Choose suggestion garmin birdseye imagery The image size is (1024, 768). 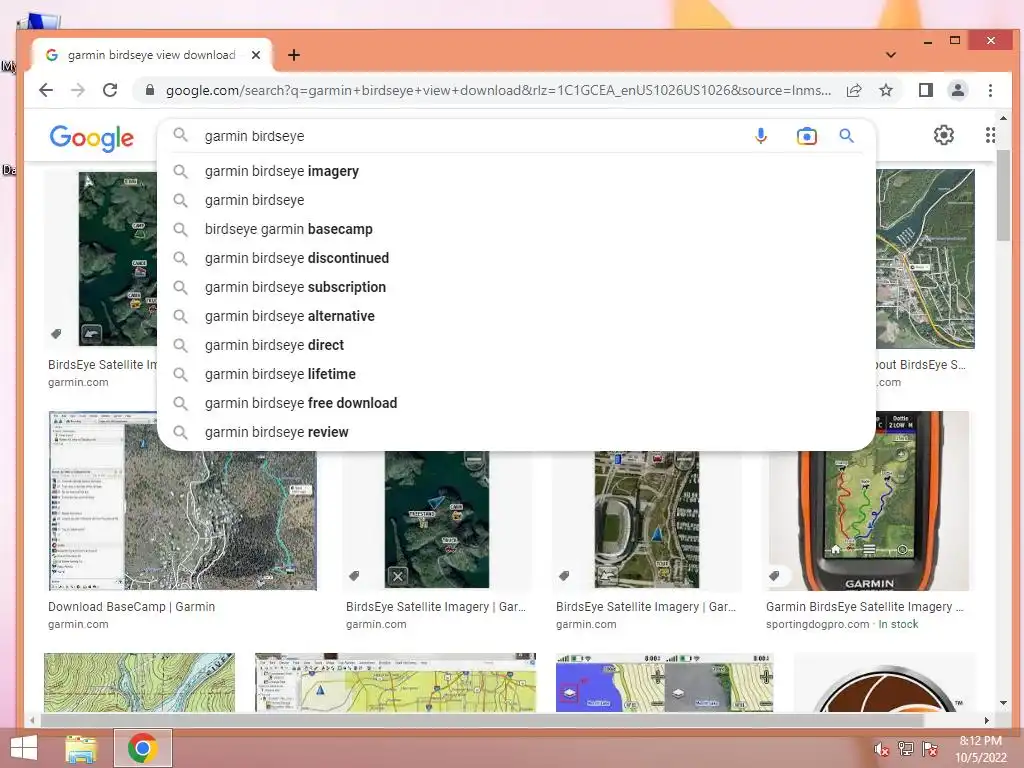(x=516, y=171)
